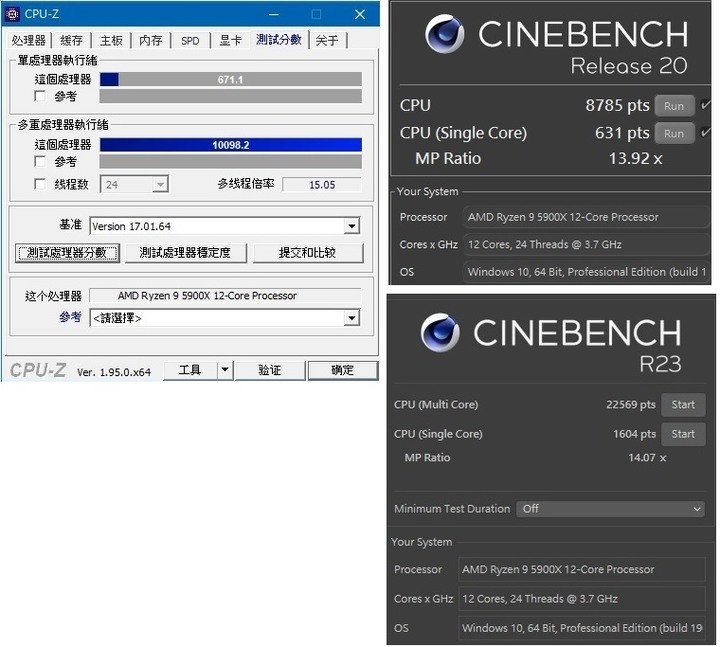
Task: Click the 验证 button
Action: (x=270, y=370)
